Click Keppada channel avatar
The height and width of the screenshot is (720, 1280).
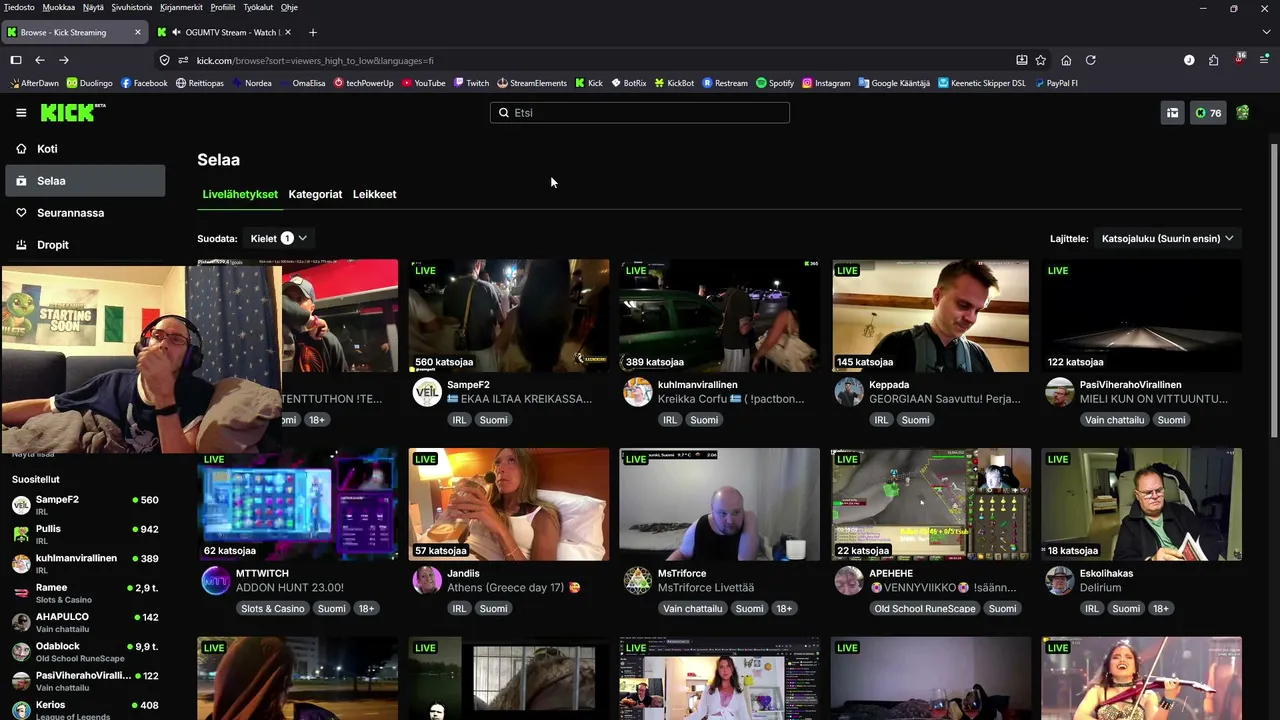point(849,392)
